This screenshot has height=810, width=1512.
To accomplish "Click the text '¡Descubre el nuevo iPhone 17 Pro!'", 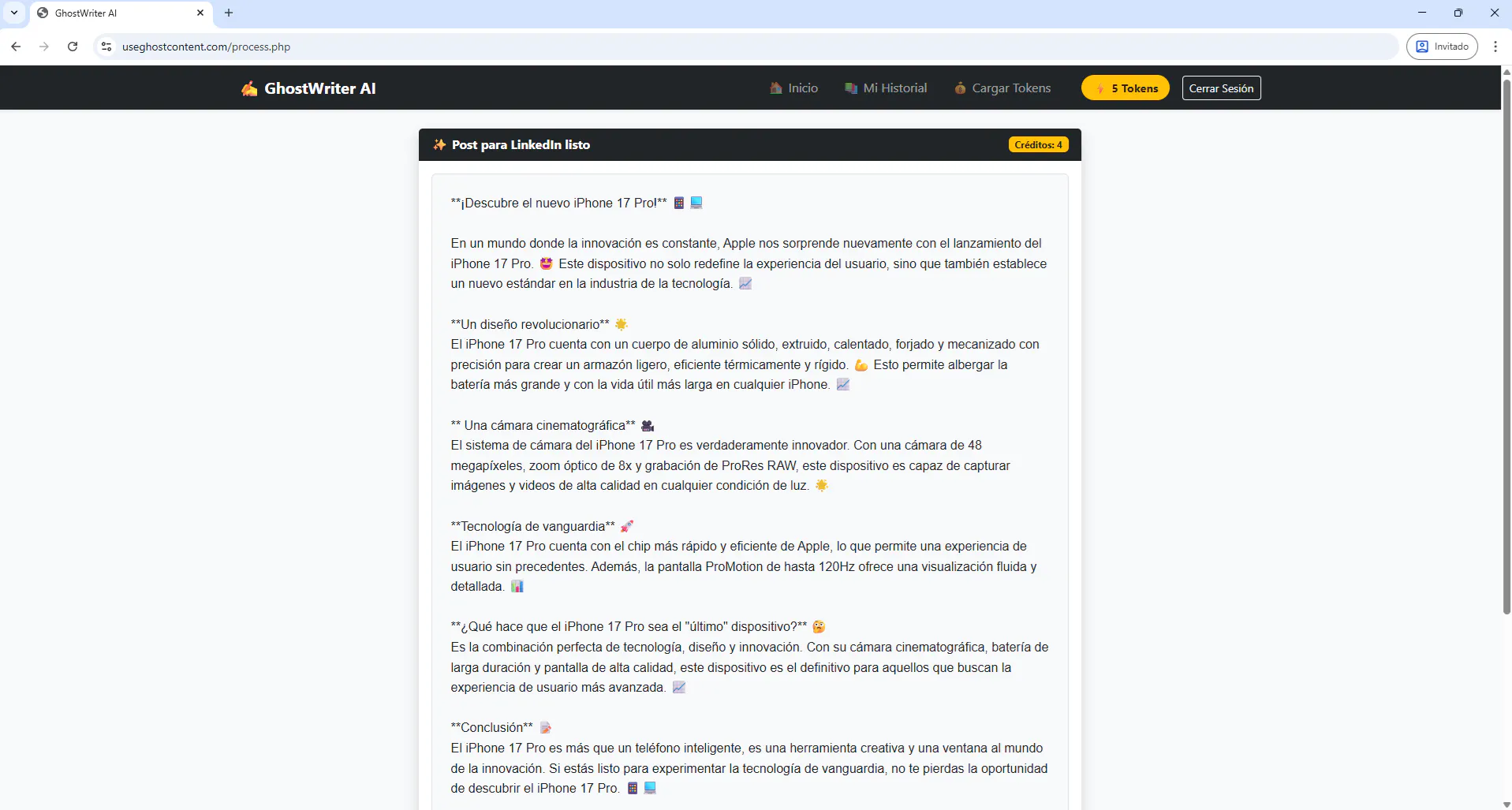I will [559, 203].
